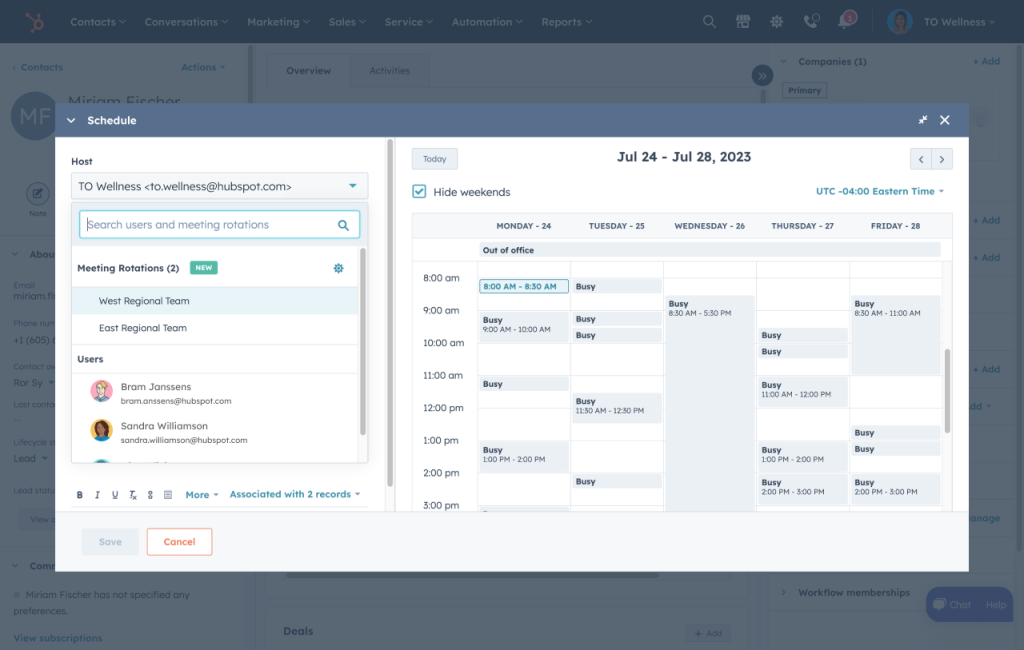Choose Sandra Williamson as host
Image resolution: width=1024 pixels, height=650 pixels.
[x=164, y=431]
